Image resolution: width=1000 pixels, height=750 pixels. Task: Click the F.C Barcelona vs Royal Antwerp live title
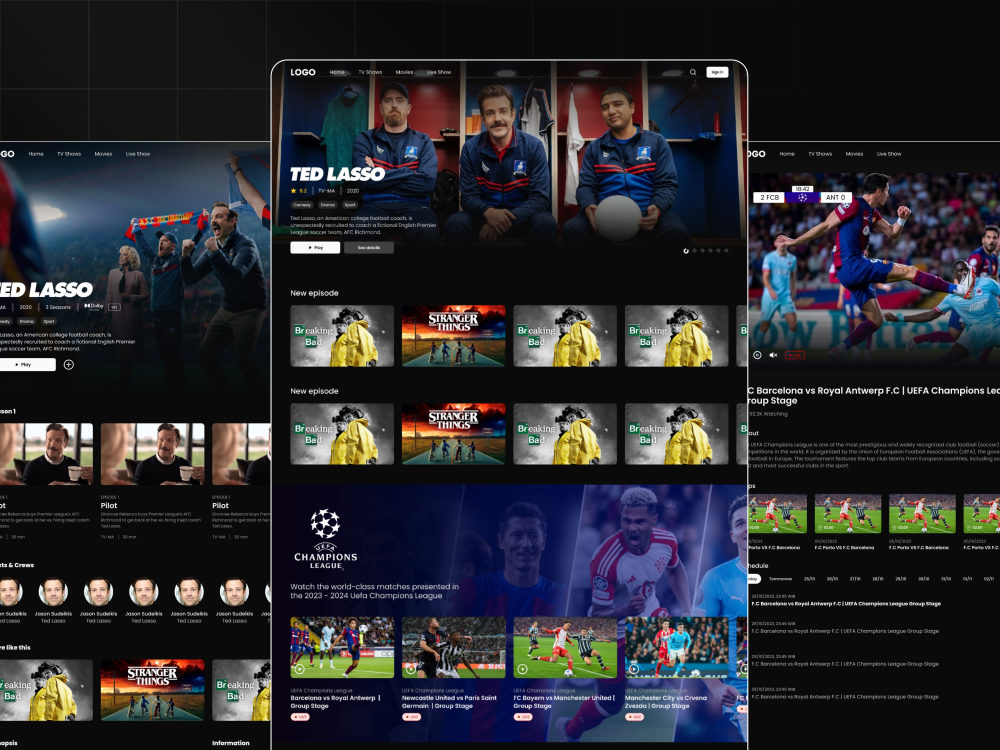[x=874, y=395]
